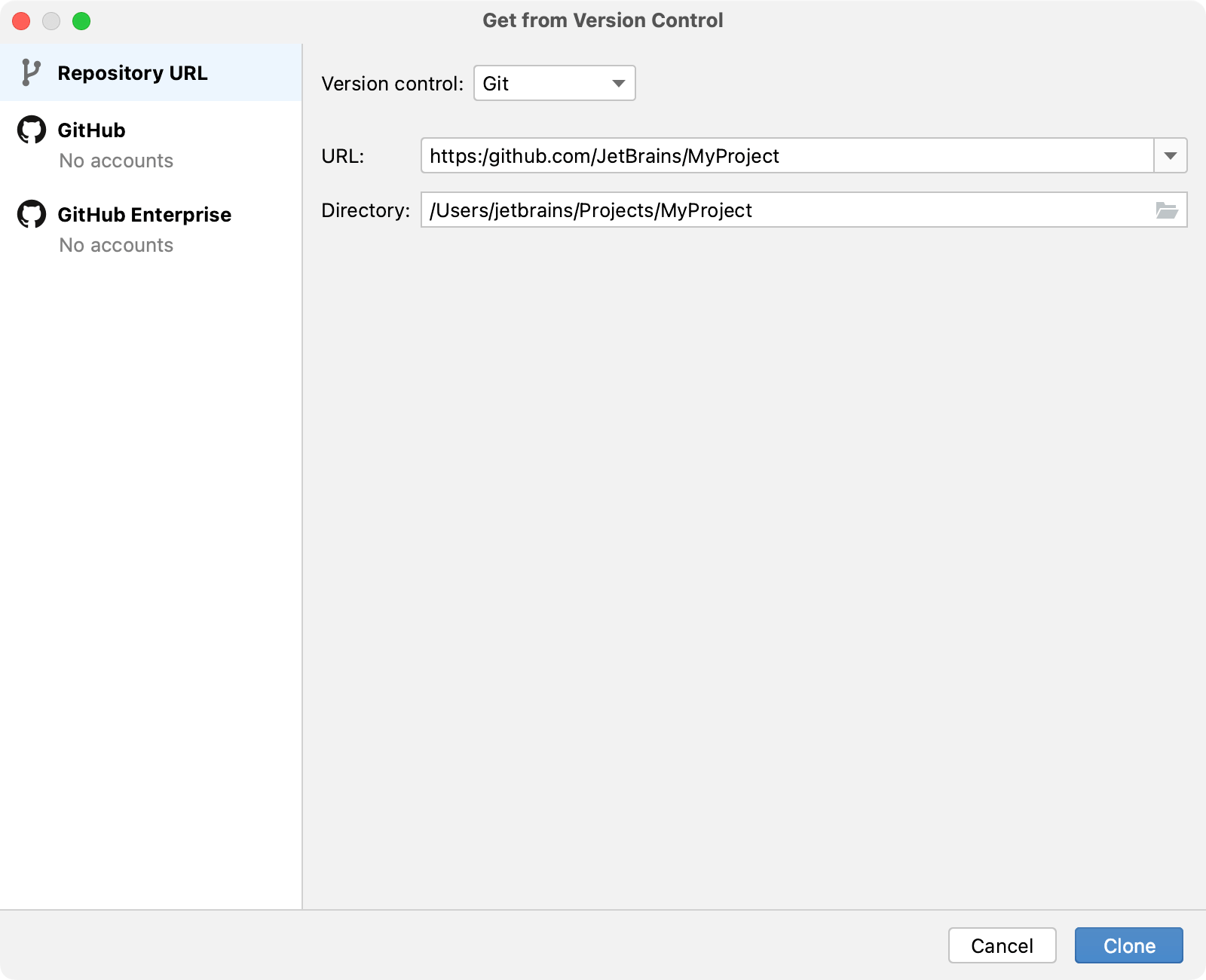Click Clone to clone the repository
This screenshot has height=980, width=1206.
1128,945
